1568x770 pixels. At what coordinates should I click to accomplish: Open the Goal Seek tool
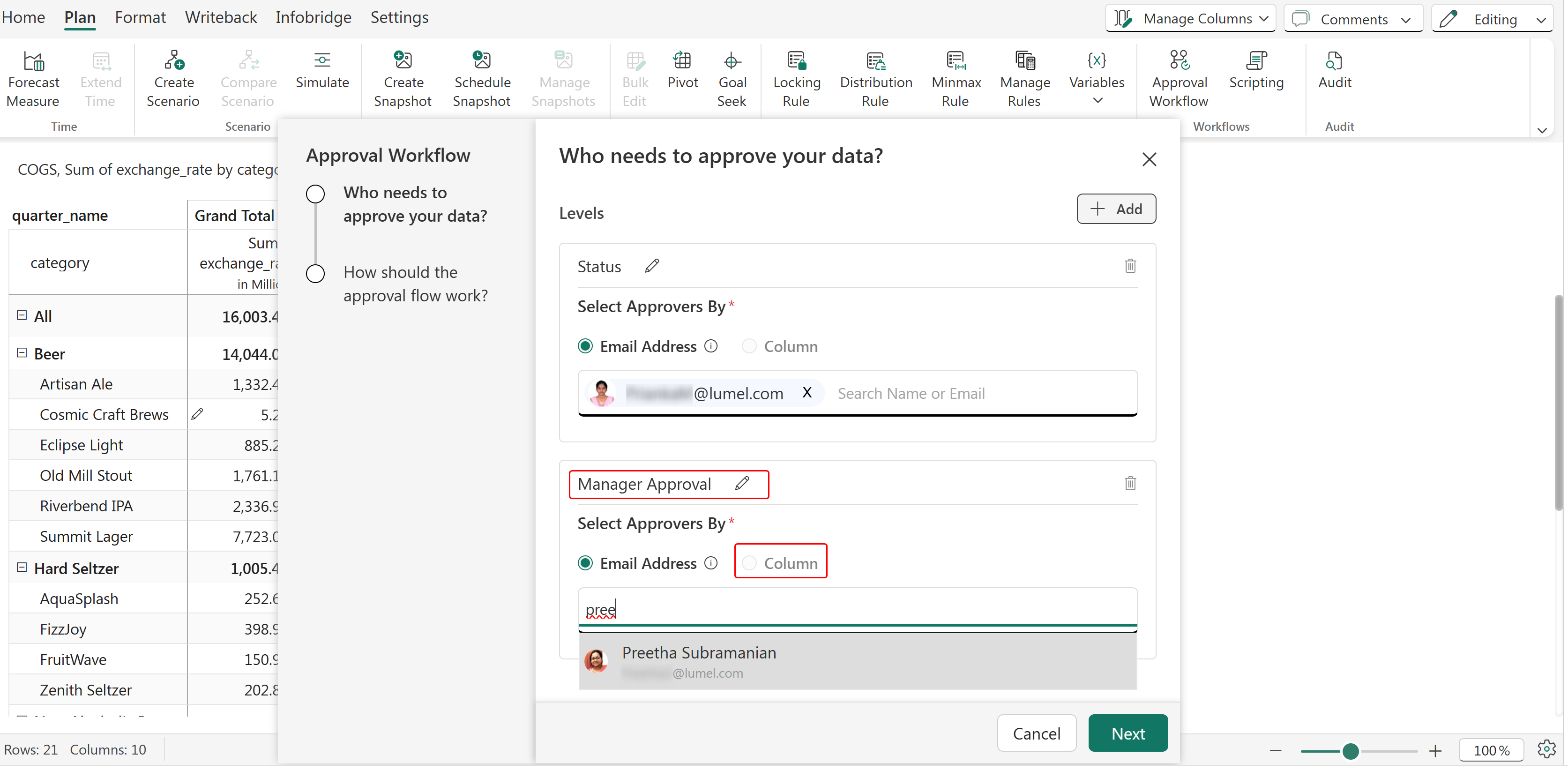coord(731,61)
